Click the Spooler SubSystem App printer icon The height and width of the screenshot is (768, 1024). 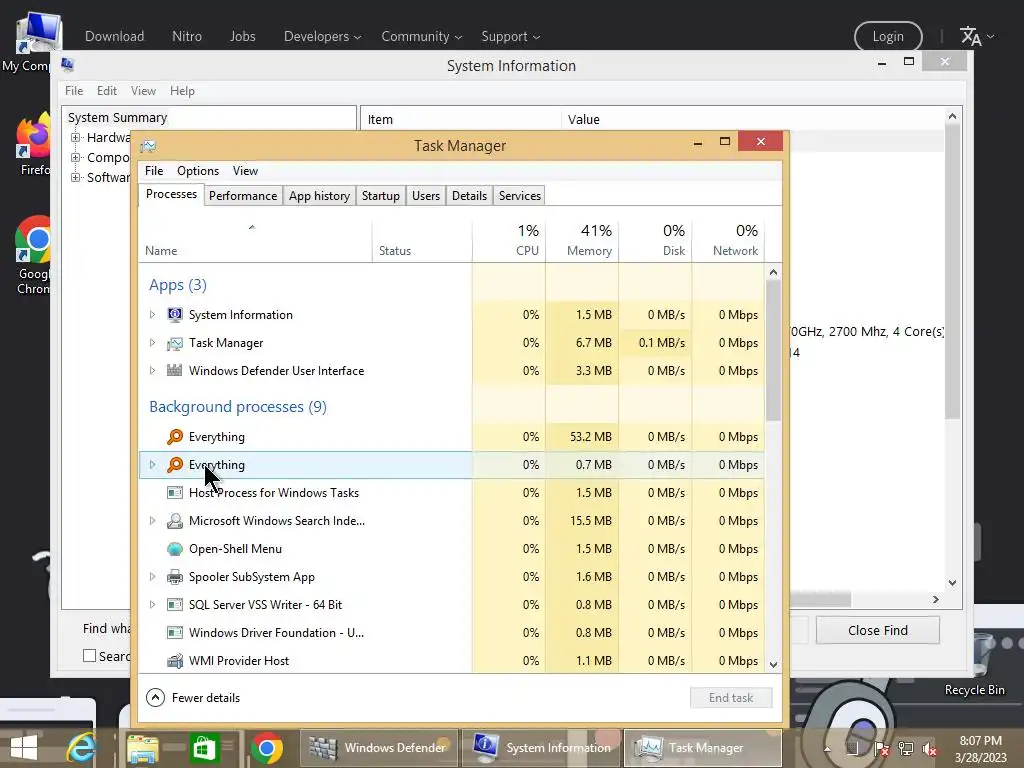(x=174, y=577)
